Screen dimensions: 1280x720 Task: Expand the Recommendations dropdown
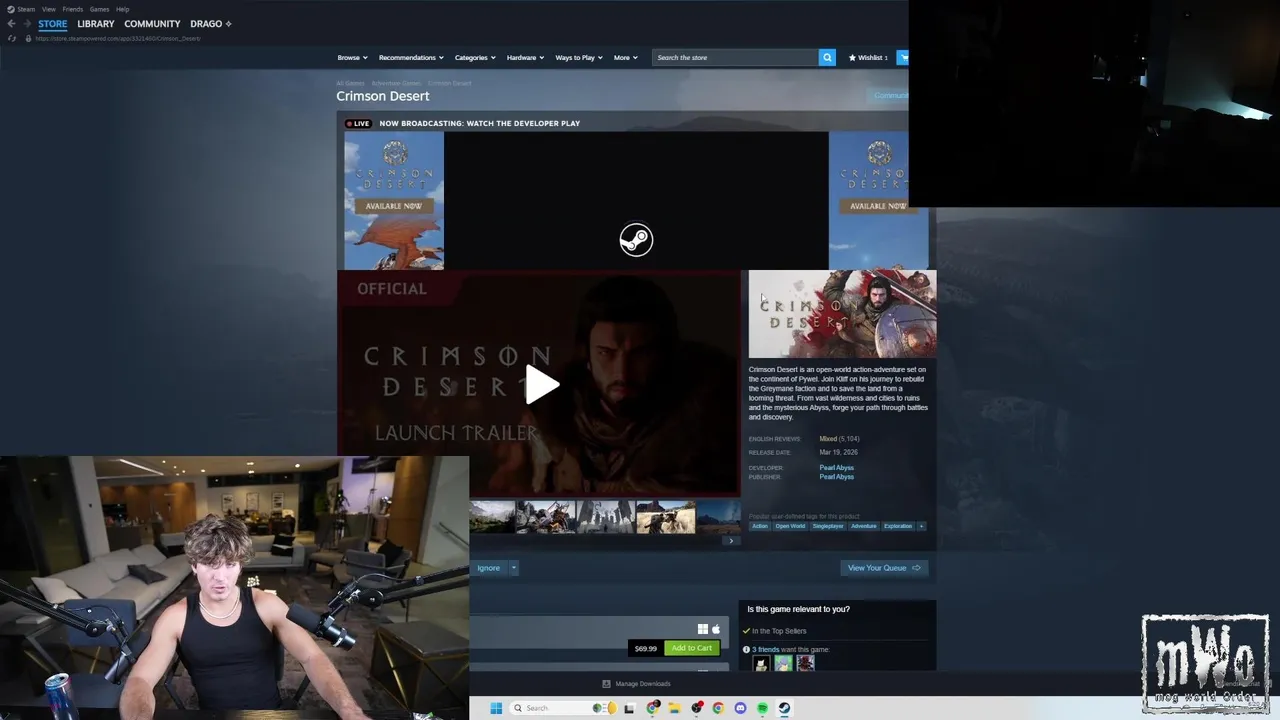[411, 58]
